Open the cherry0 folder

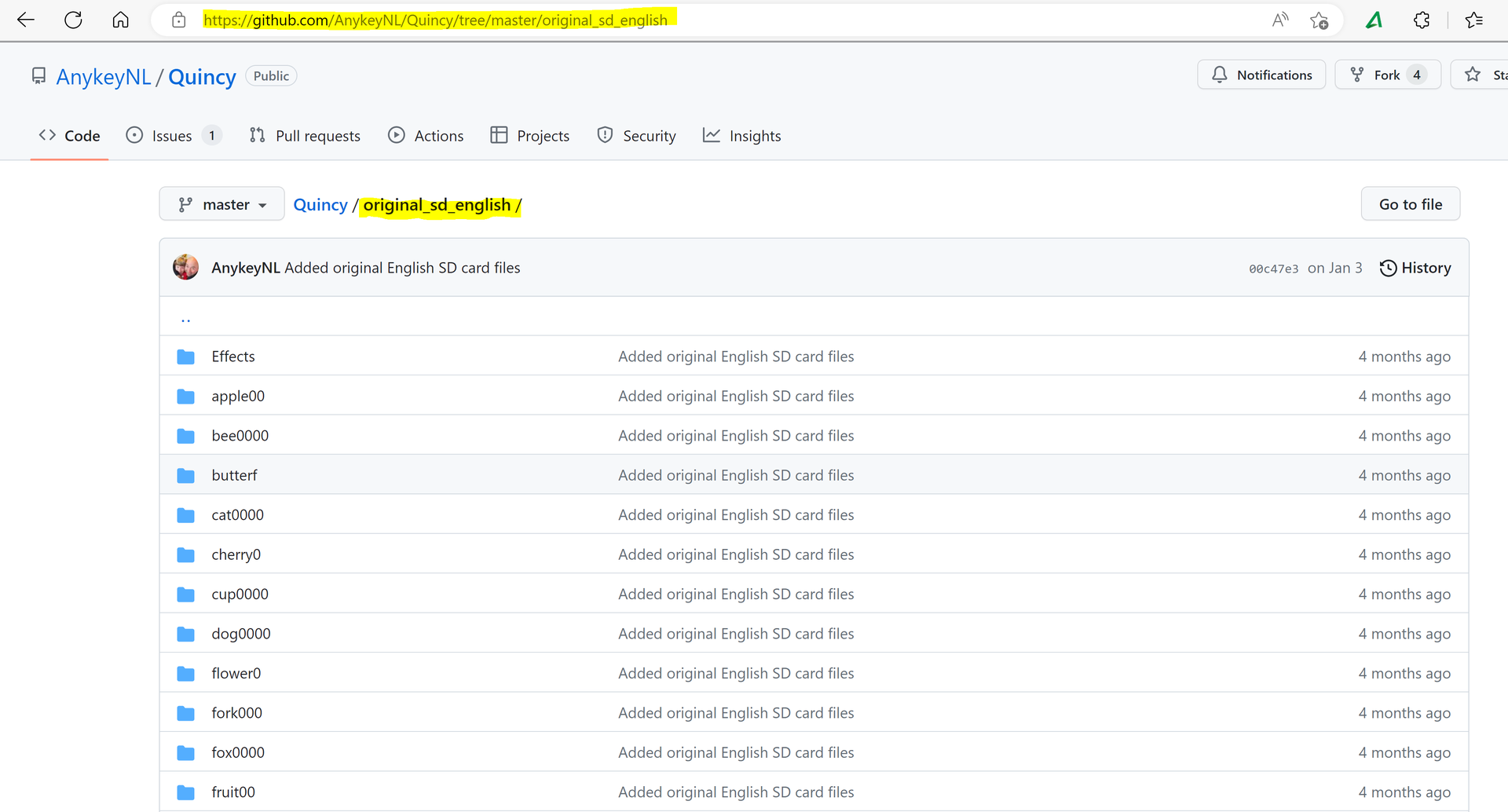point(236,555)
